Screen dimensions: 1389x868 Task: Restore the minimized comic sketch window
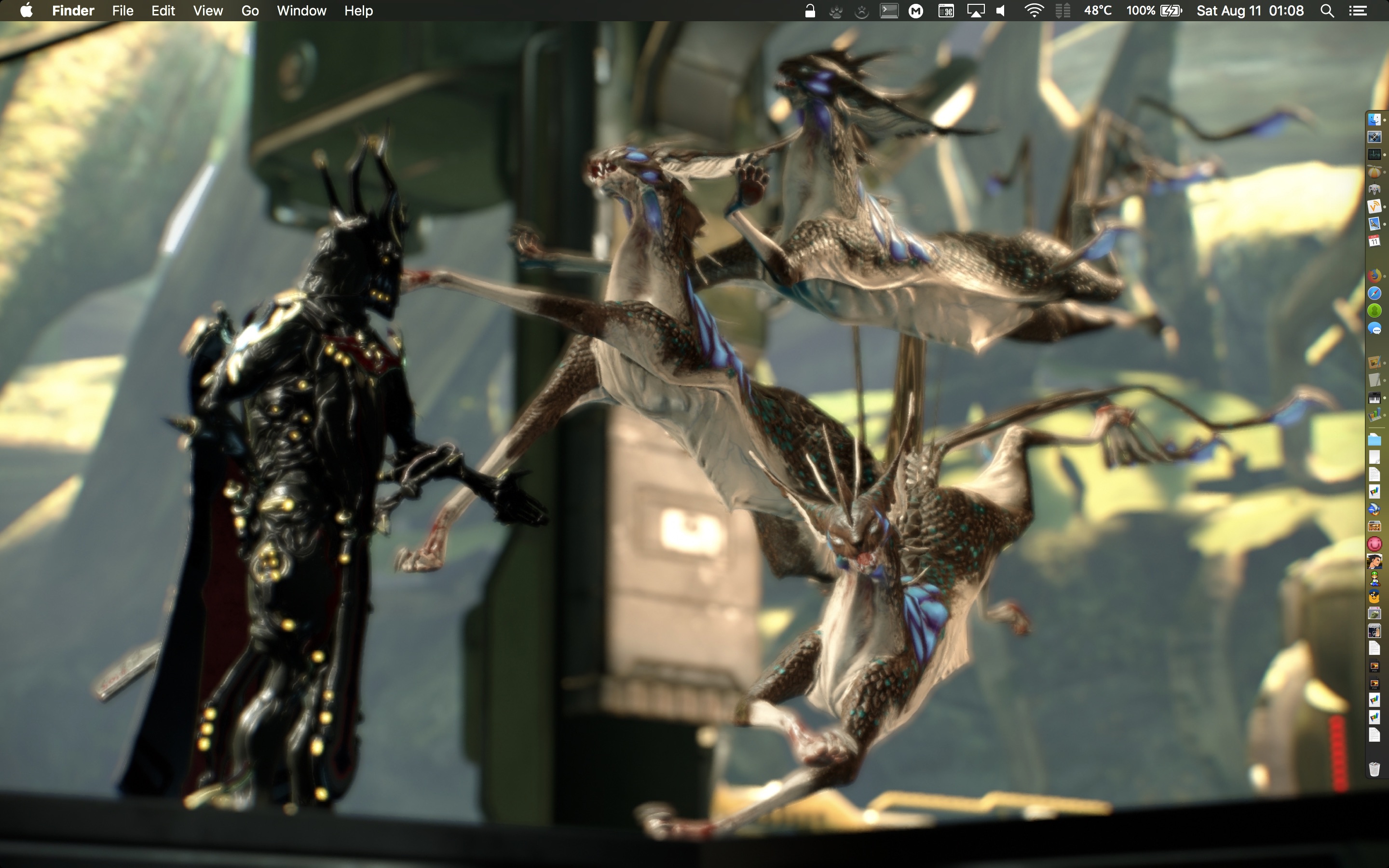(x=1374, y=631)
